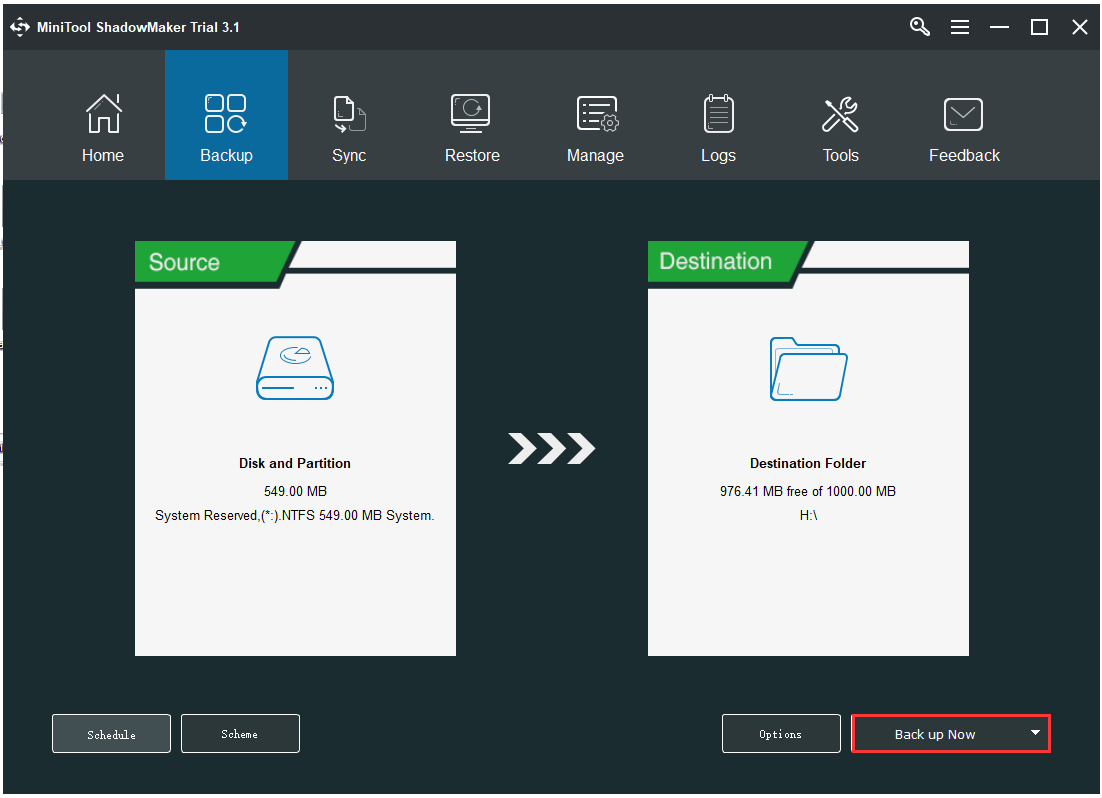Open the Sync files icon
The width and height of the screenshot is (1102, 798).
[349, 114]
